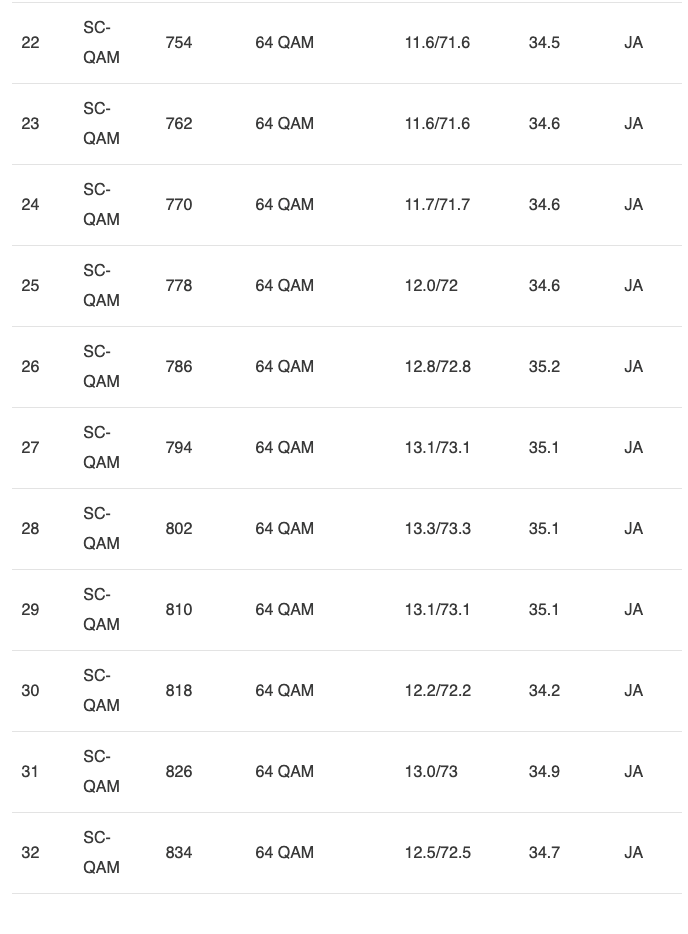Viewport: 688px width, 934px height.
Task: Click the 13.3/73.3 power value
Action: (437, 529)
